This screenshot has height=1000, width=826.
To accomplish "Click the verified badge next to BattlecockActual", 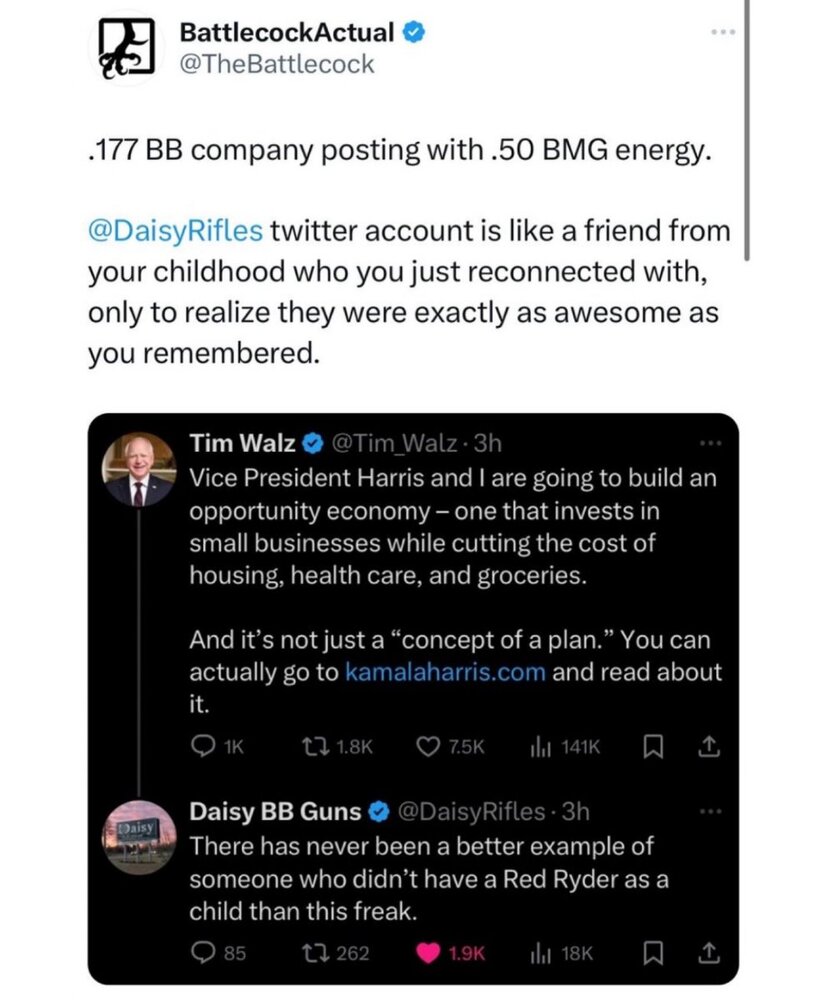I will point(412,31).
